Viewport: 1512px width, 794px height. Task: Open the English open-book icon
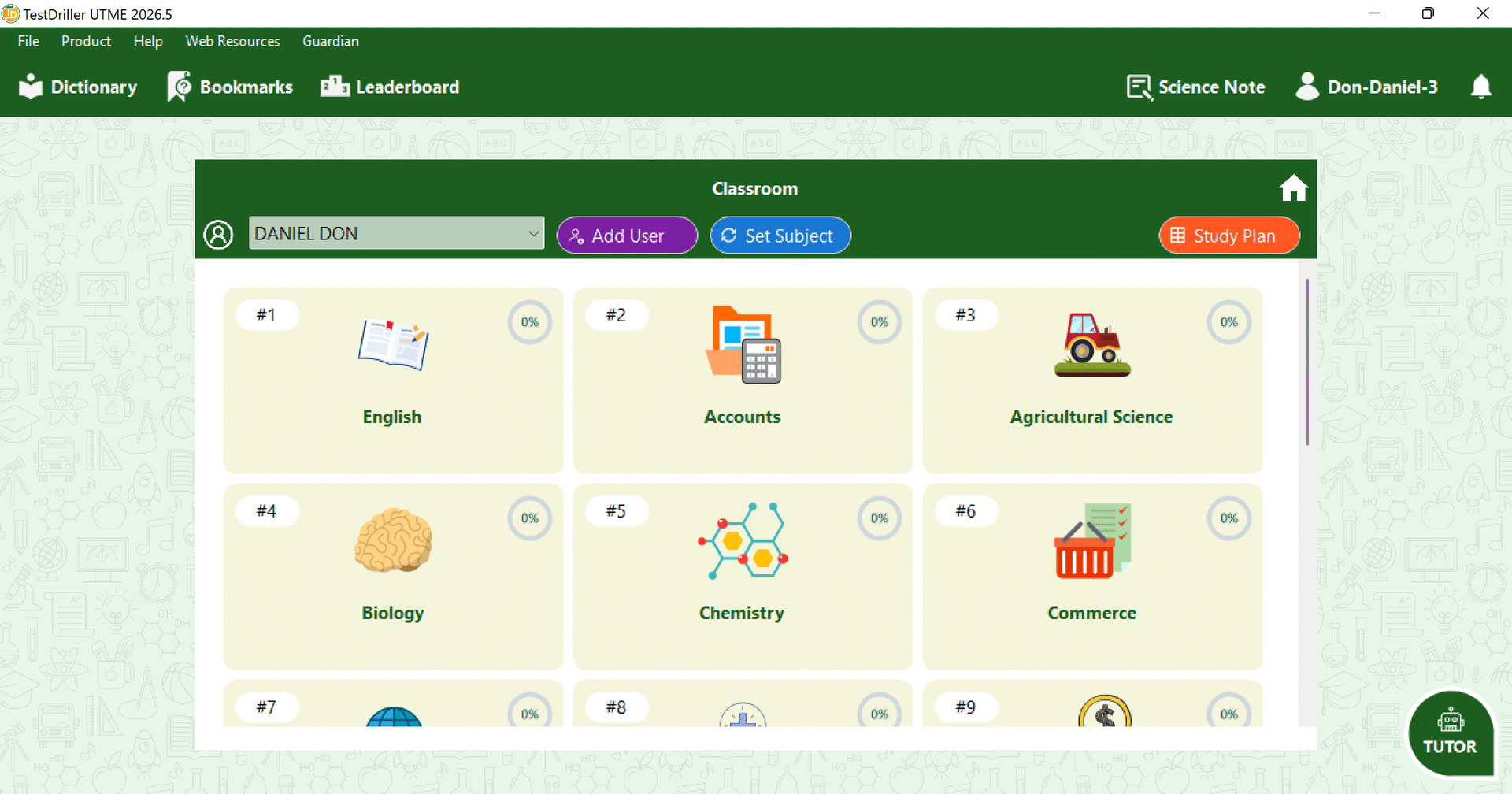393,344
